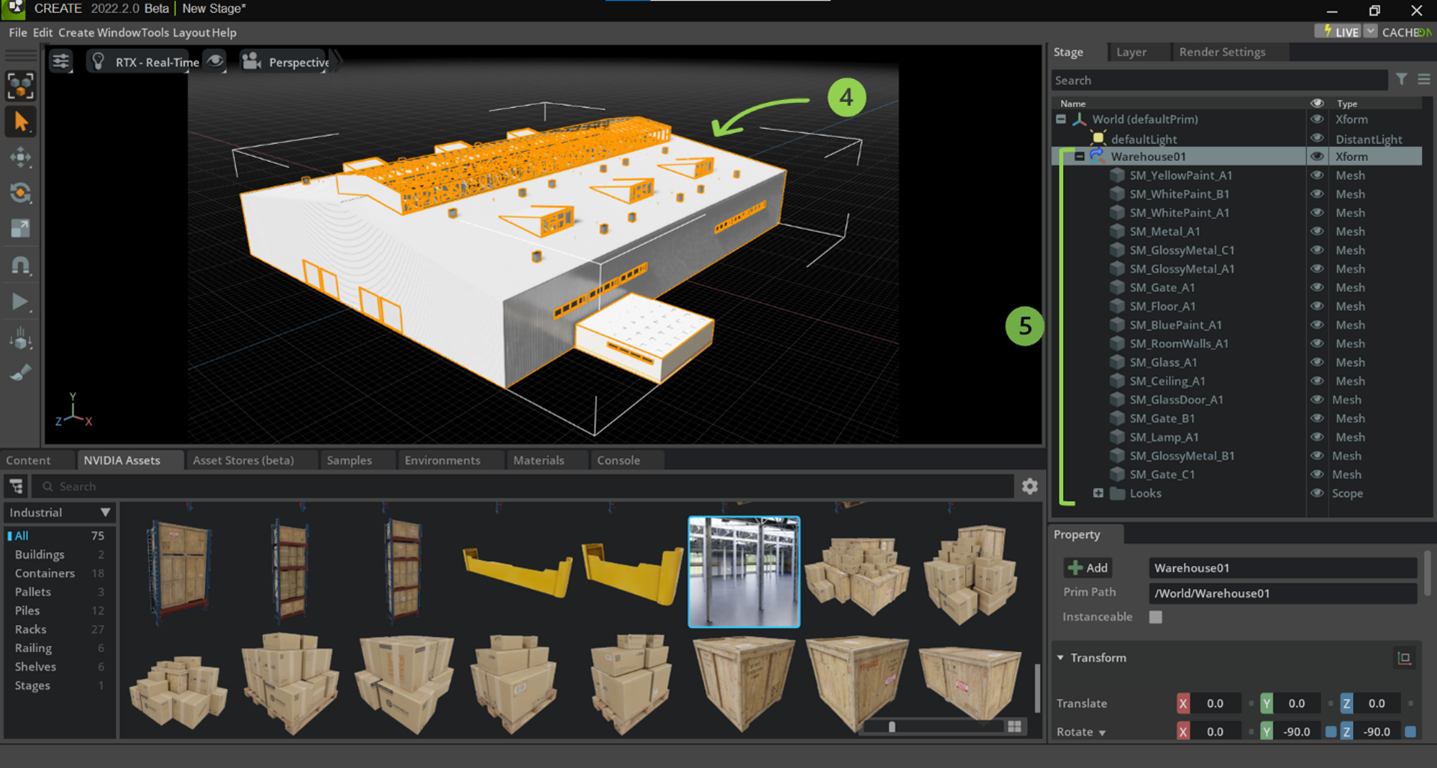Select the warehouse interior thumbnail
Screen dimensions: 1437x768
(x=744, y=572)
